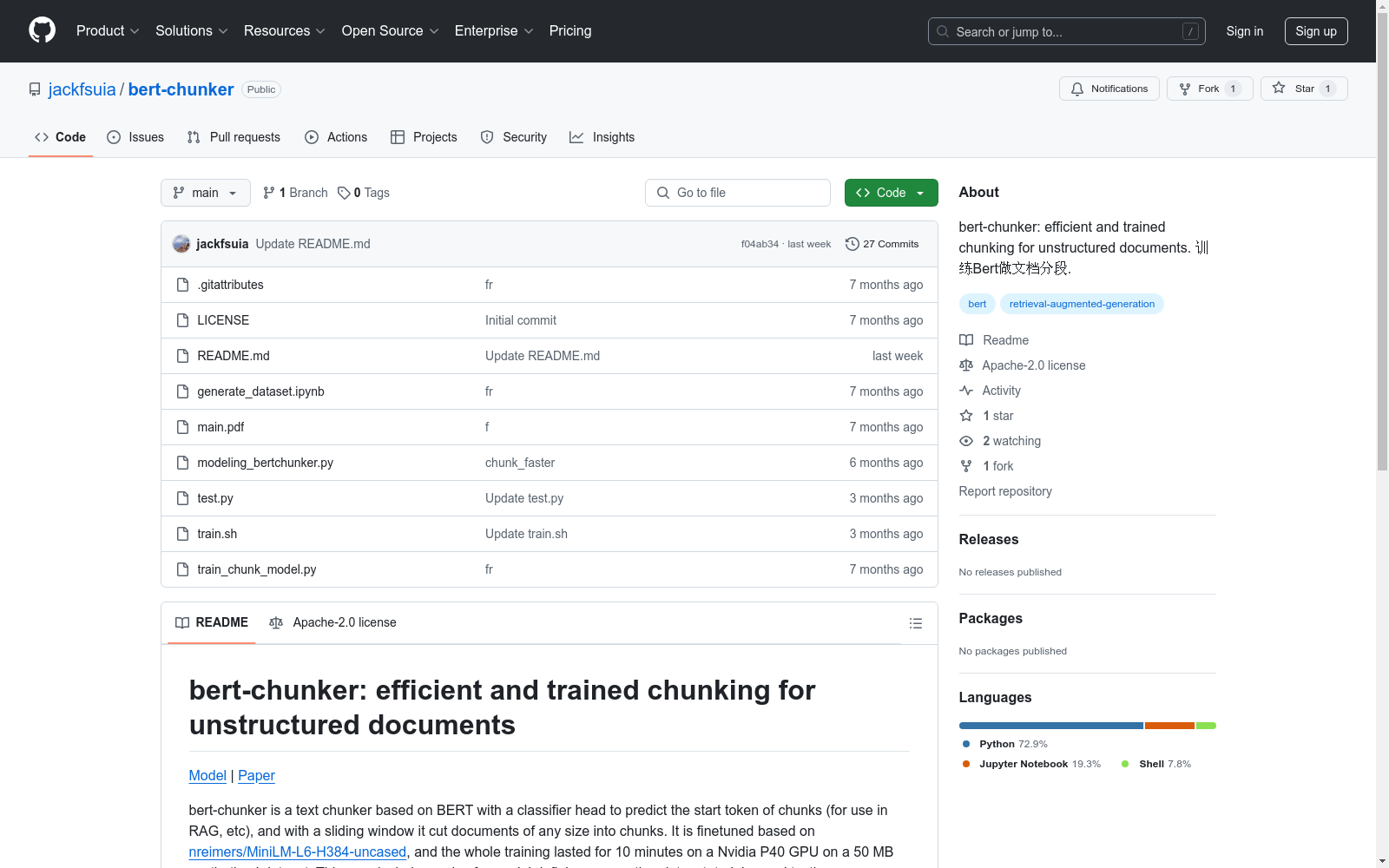The image size is (1389, 868).
Task: Open commit f04ab34 hash link
Action: tap(760, 244)
